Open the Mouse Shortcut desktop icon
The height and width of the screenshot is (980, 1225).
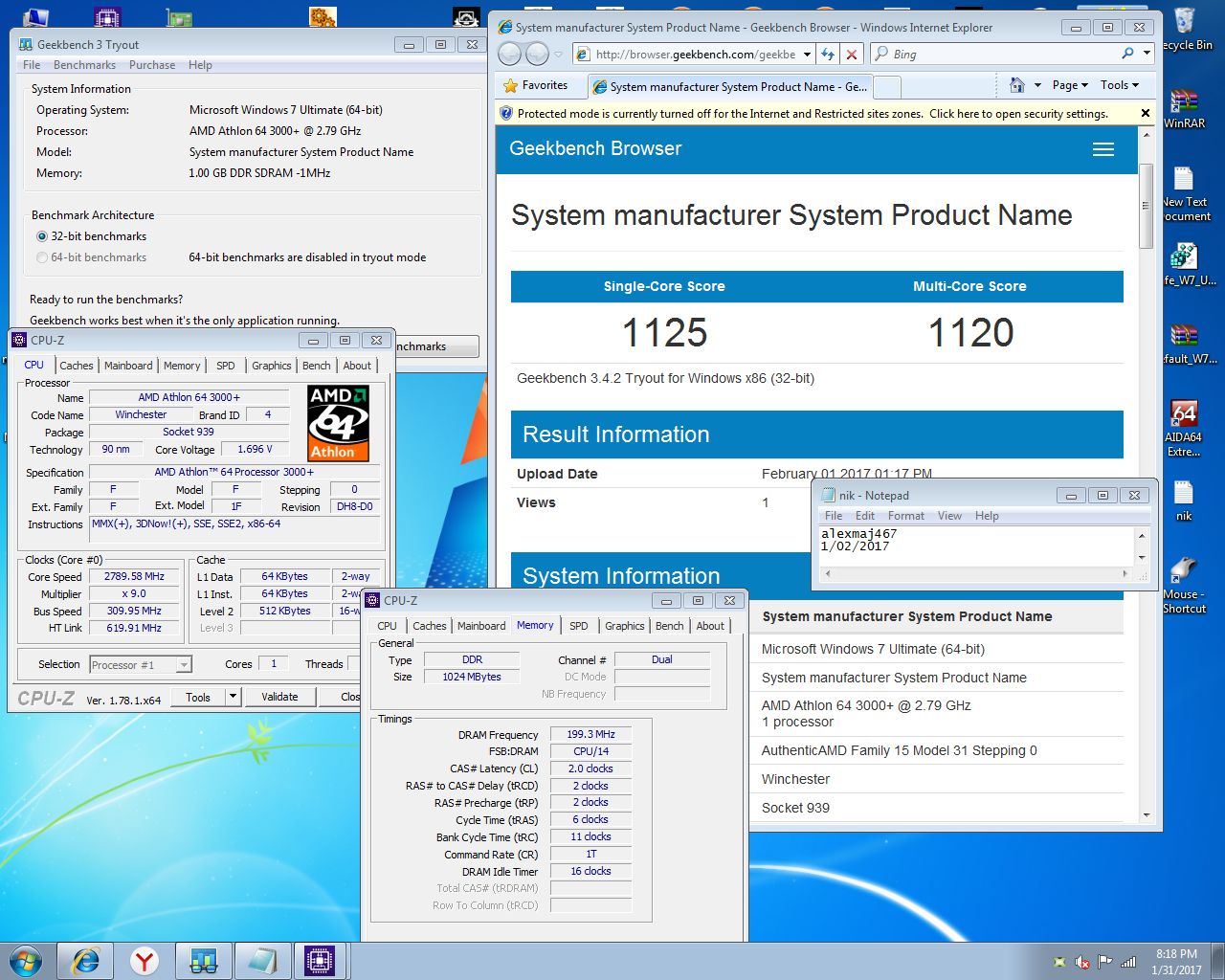pyautogui.click(x=1184, y=586)
